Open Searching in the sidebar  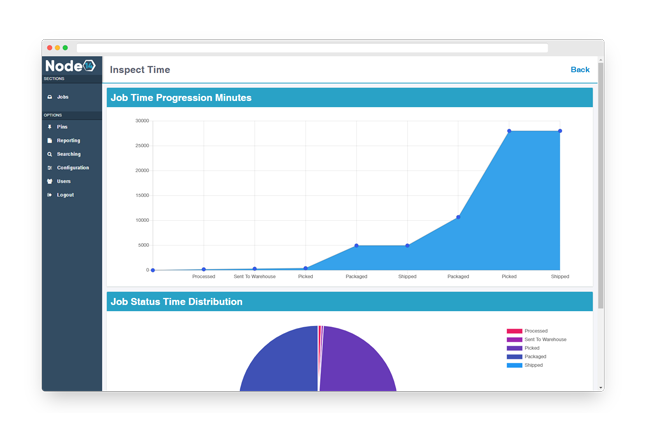(x=69, y=154)
